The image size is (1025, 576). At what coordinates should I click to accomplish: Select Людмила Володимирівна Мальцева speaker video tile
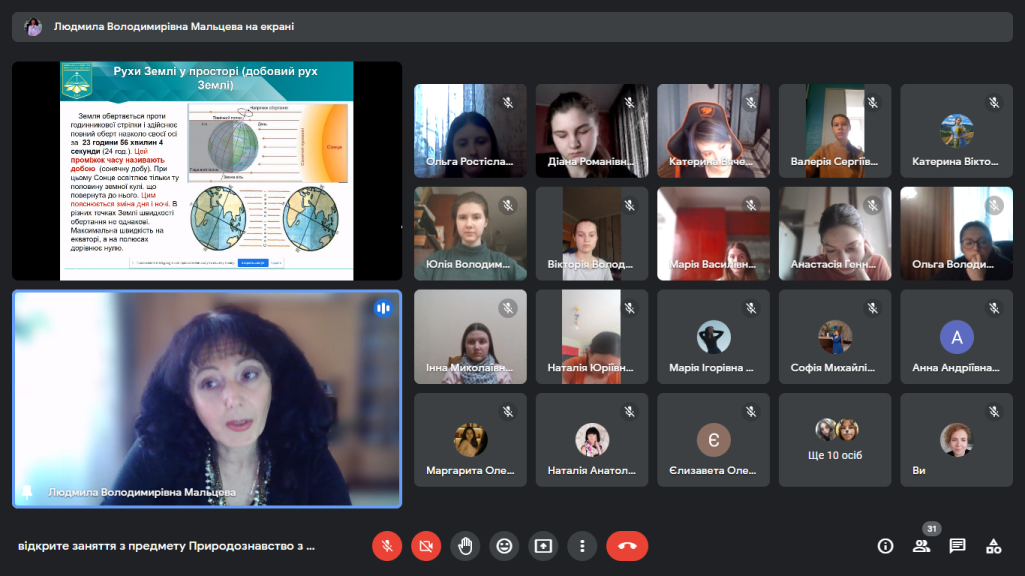coord(207,399)
